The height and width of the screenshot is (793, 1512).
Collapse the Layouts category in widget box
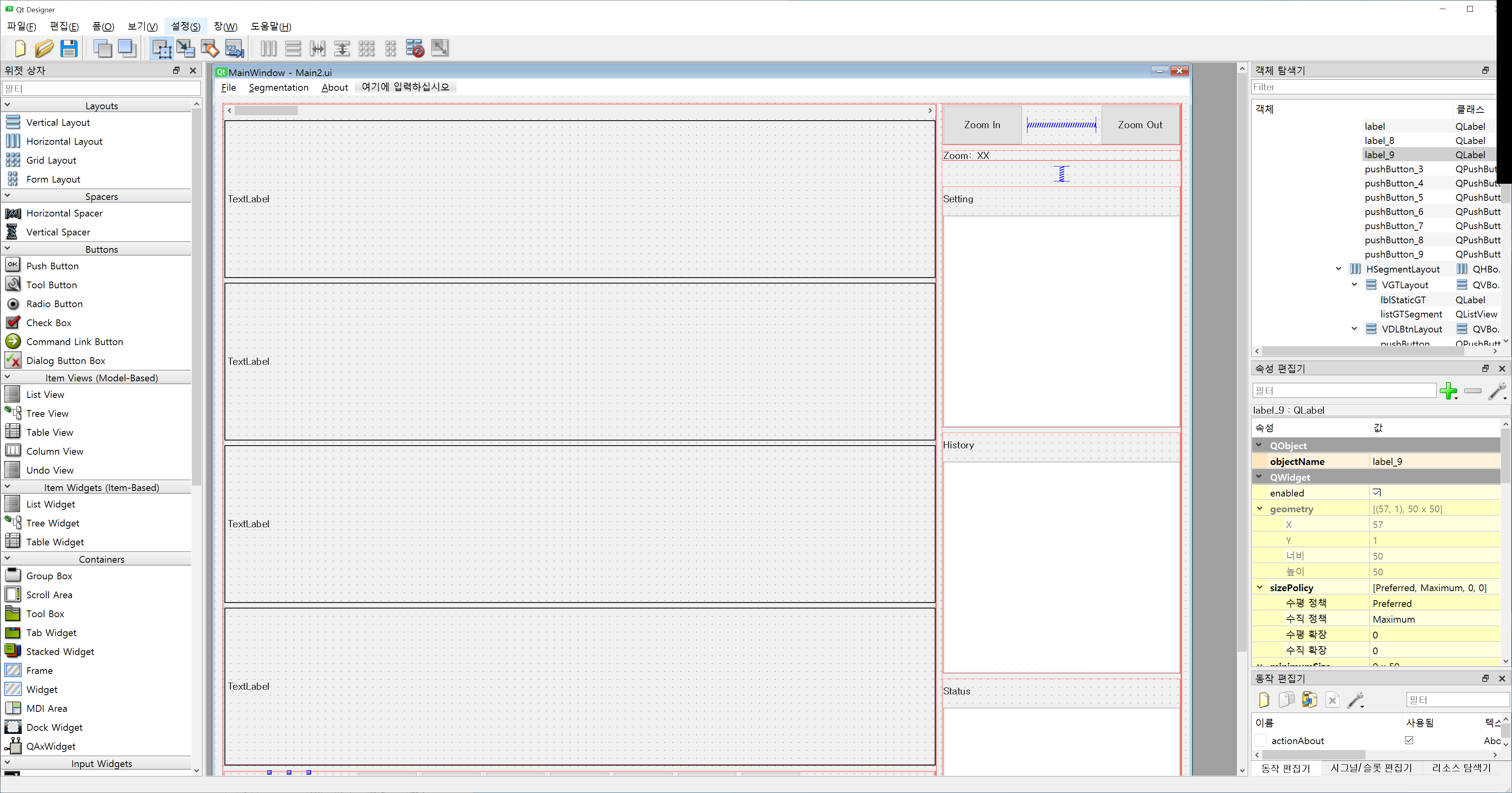point(7,105)
